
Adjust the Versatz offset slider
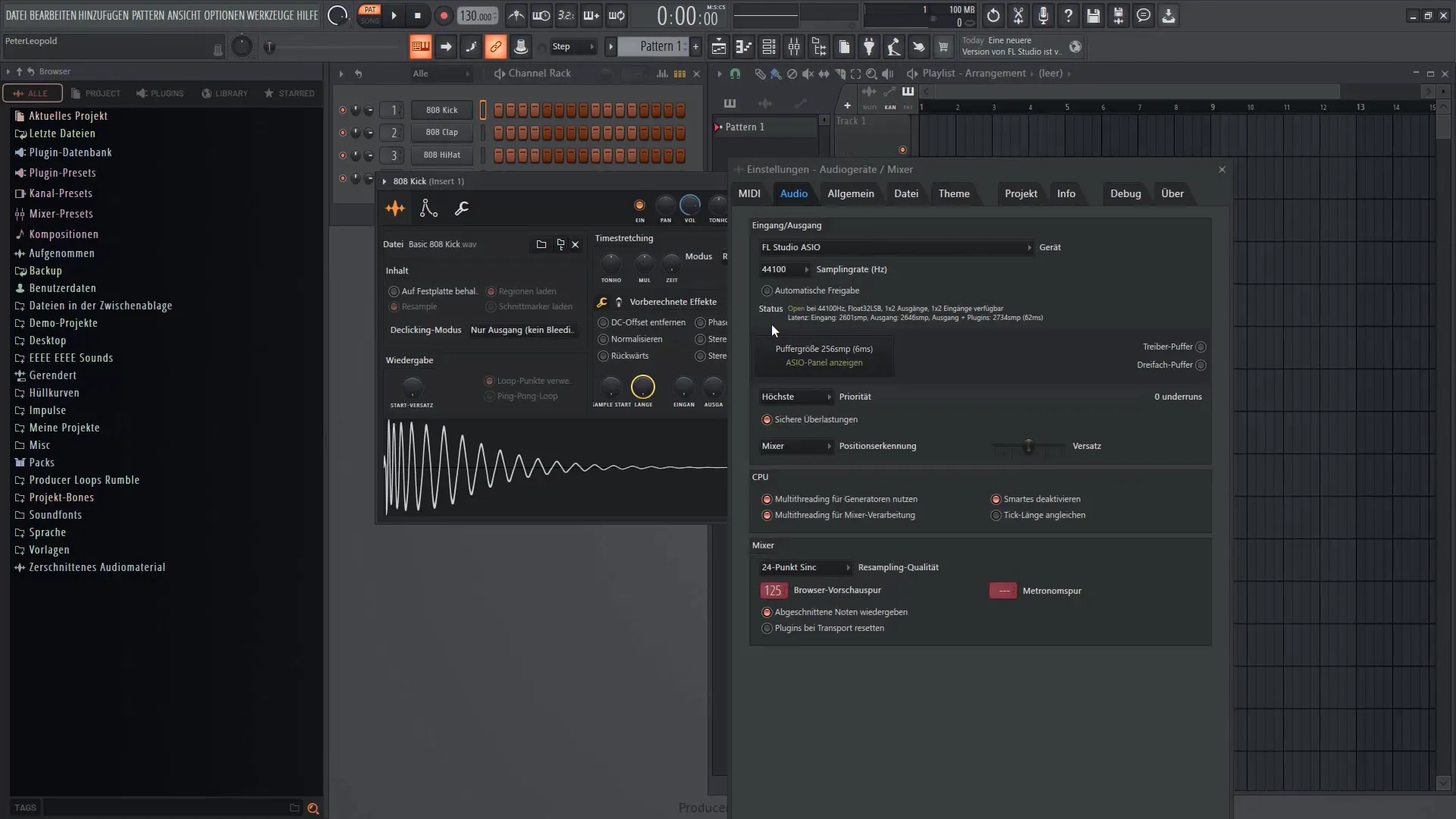[x=1028, y=447]
